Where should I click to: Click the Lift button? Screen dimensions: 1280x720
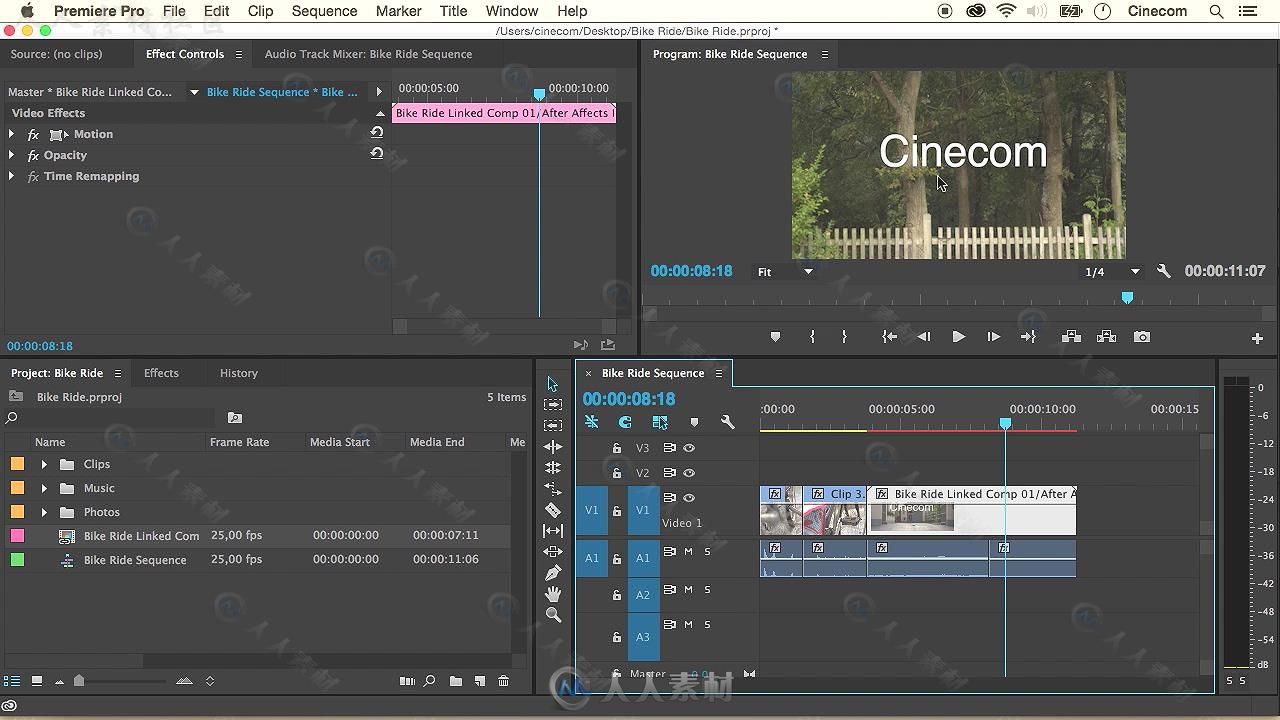[1071, 337]
